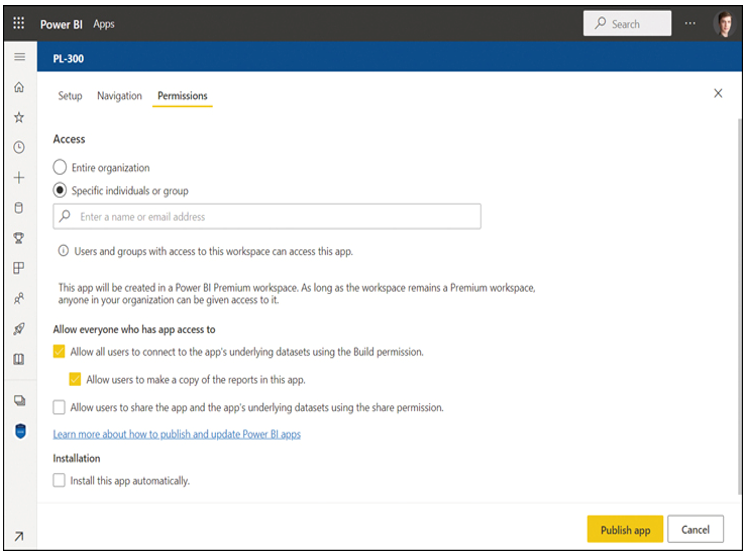Click the top Search box

pyautogui.click(x=627, y=23)
